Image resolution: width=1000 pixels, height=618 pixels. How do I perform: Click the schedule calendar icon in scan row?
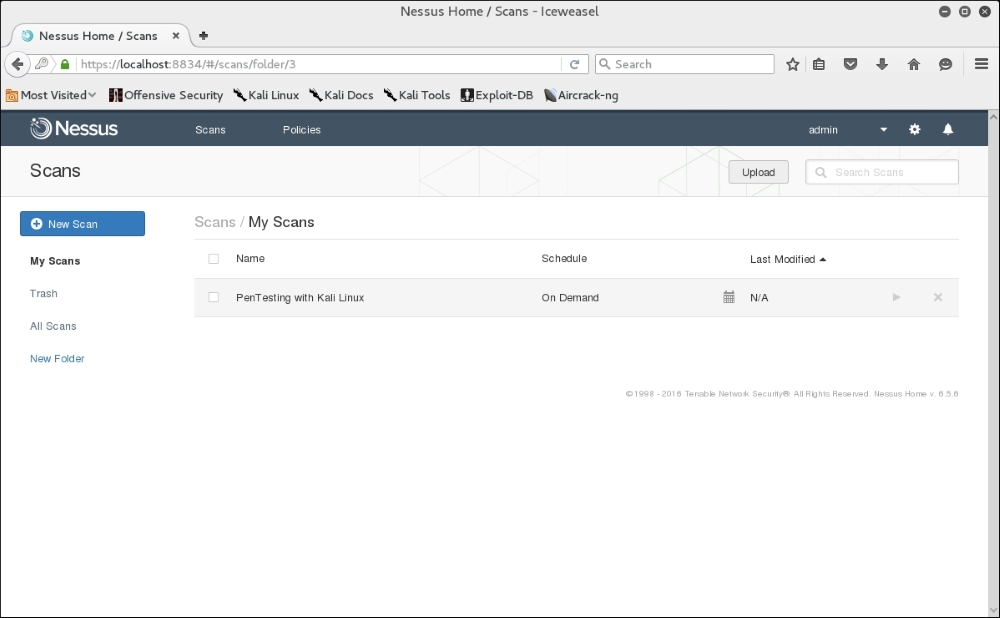[729, 297]
